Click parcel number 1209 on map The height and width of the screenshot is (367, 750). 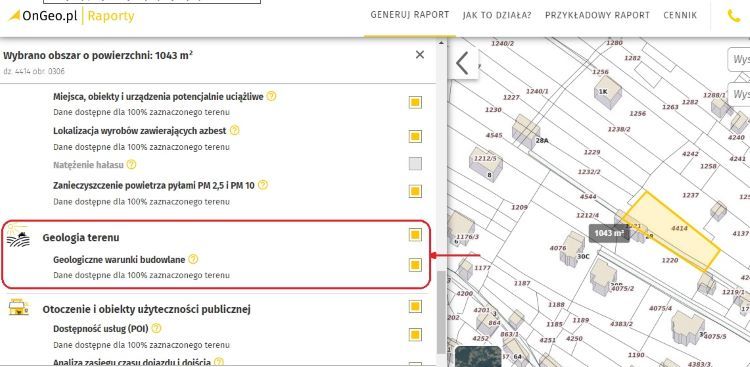[x=519, y=208]
